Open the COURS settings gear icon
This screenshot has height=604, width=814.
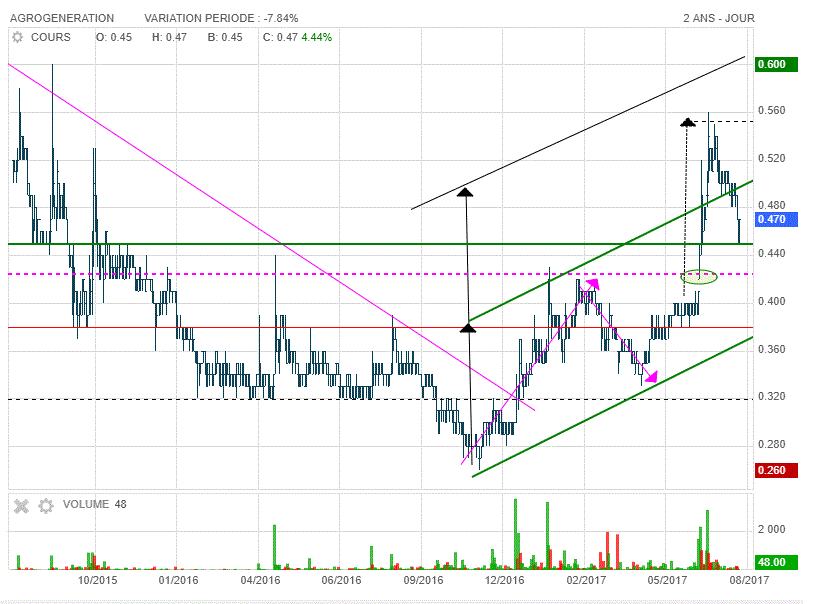point(18,37)
